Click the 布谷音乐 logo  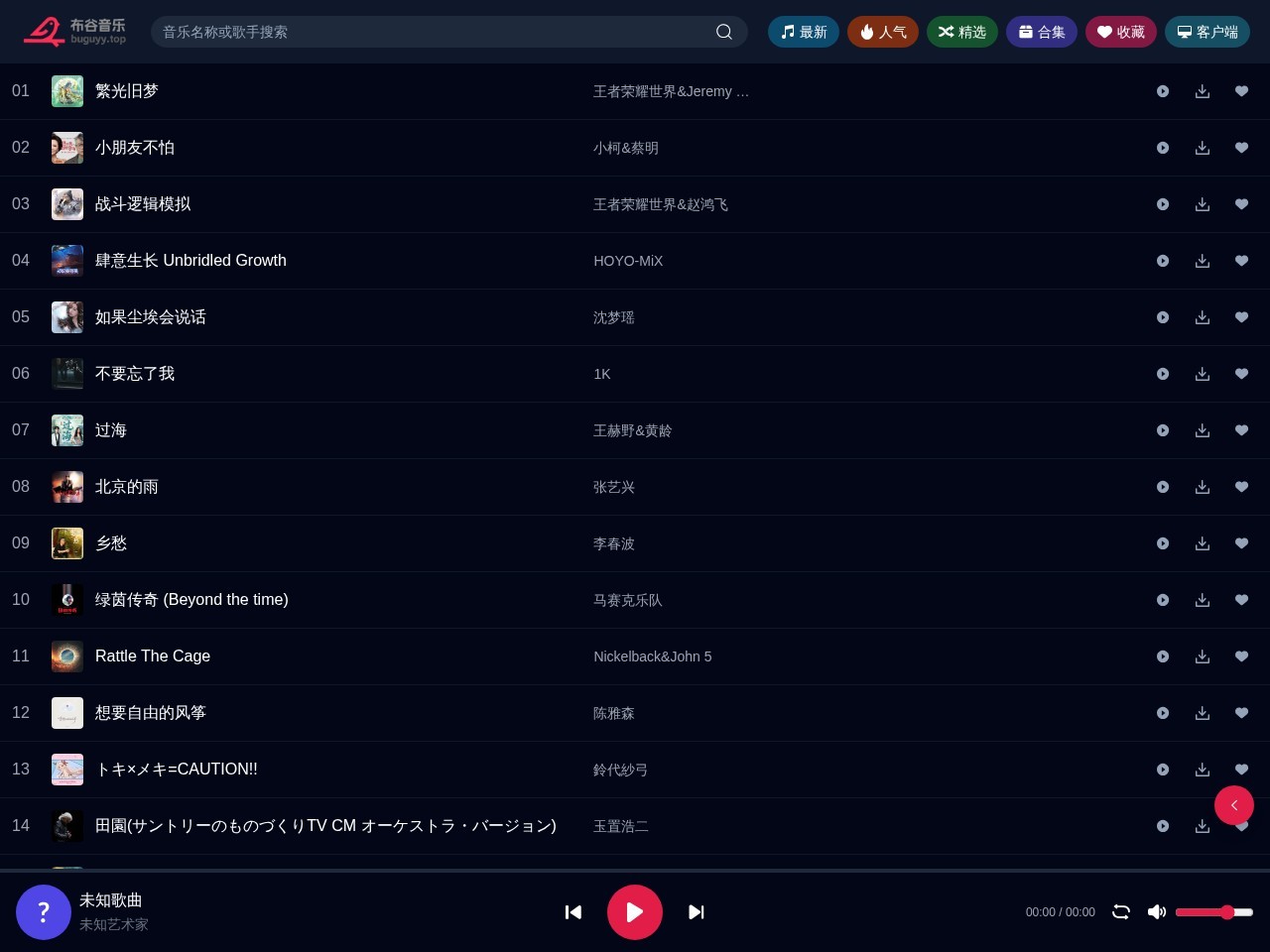[75, 32]
